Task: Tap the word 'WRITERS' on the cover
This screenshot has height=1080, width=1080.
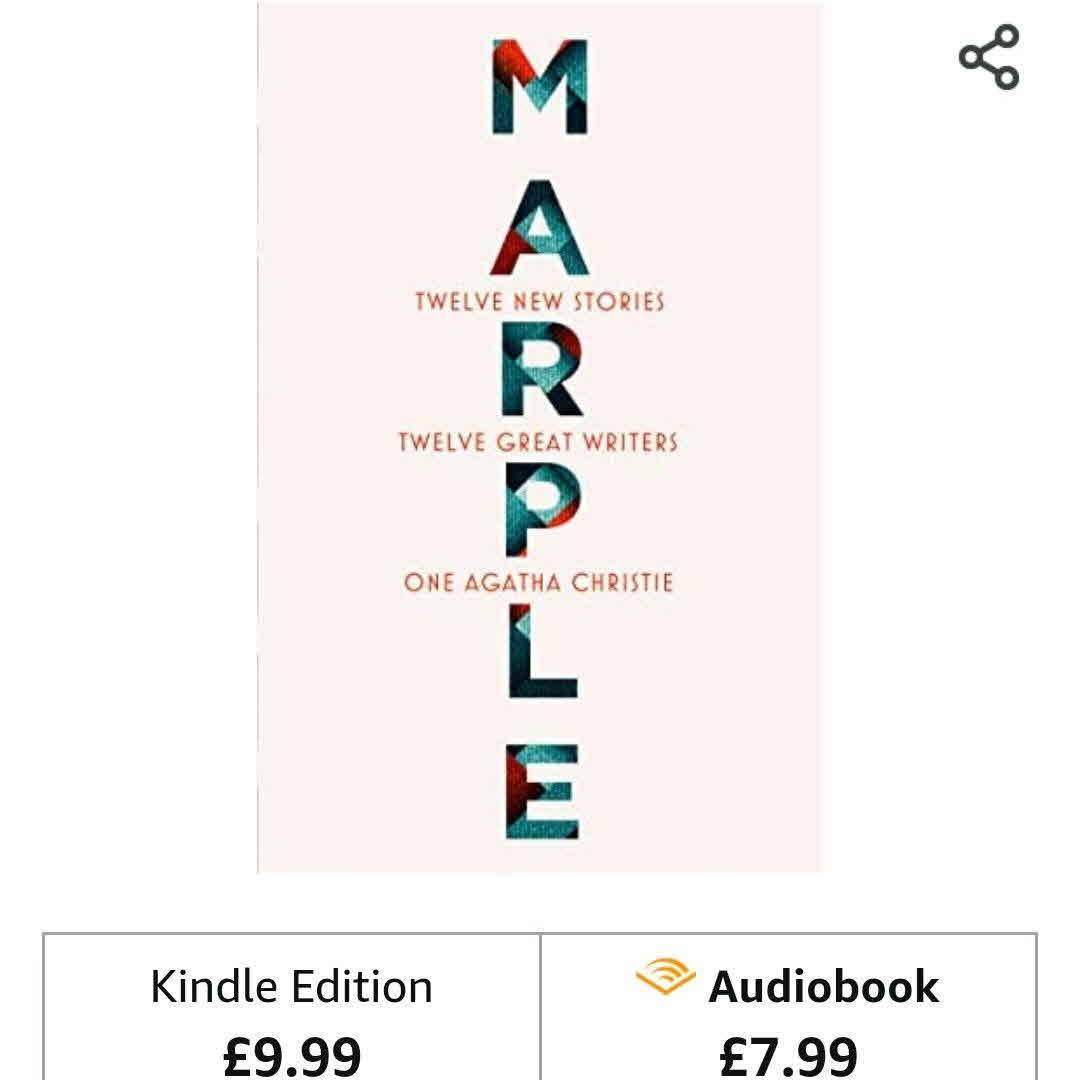Action: pyautogui.click(x=631, y=442)
